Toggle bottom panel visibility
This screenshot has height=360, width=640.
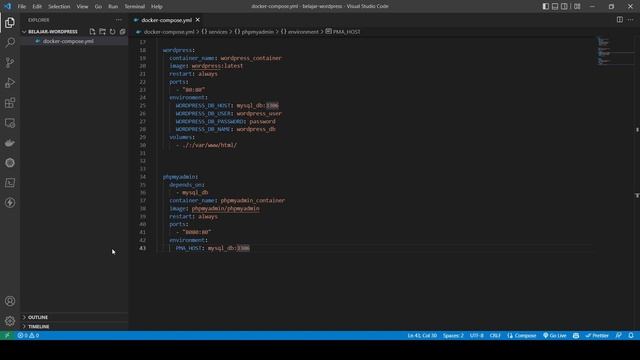(x=555, y=6)
